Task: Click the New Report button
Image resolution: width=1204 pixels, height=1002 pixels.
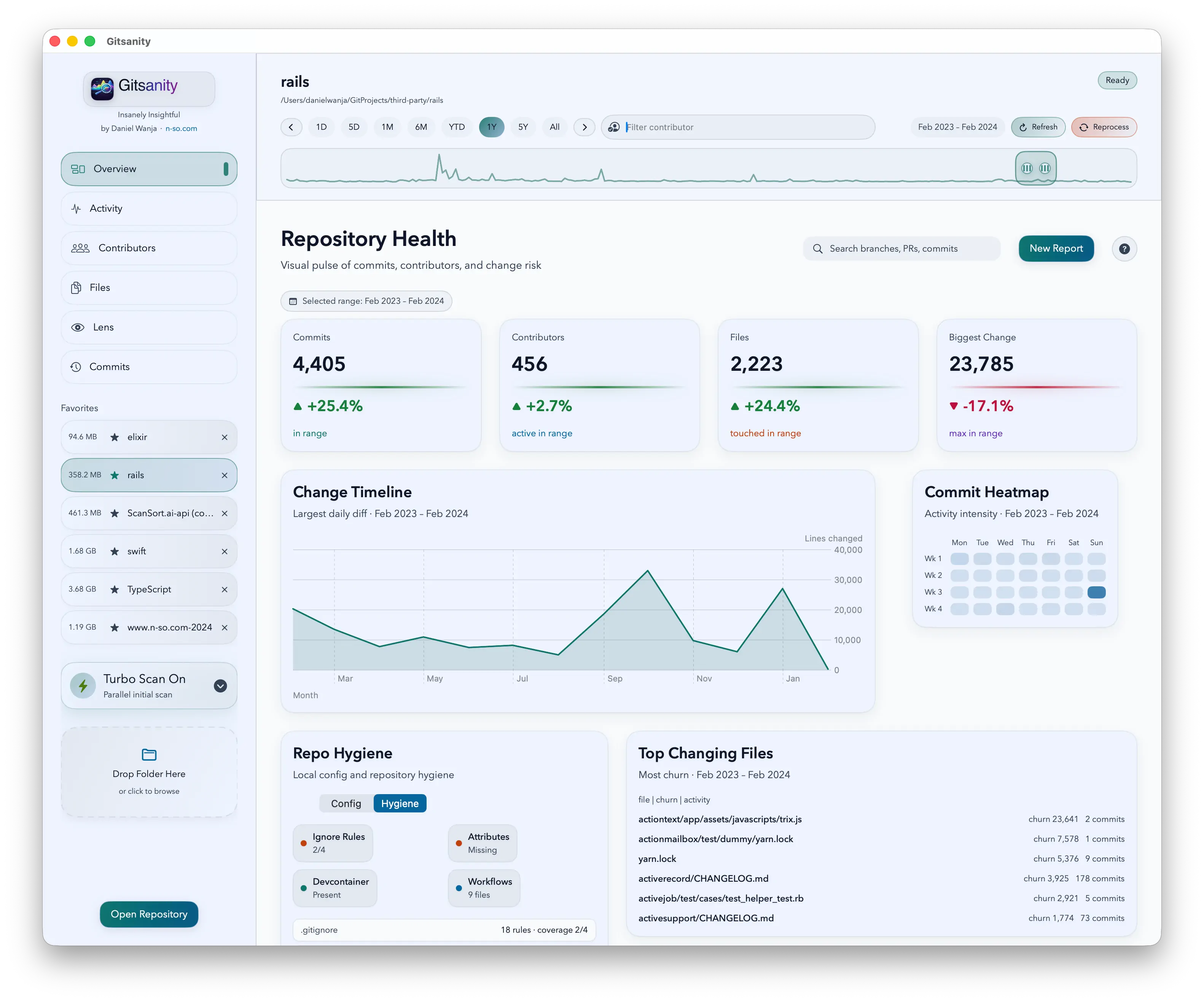Action: (x=1056, y=249)
